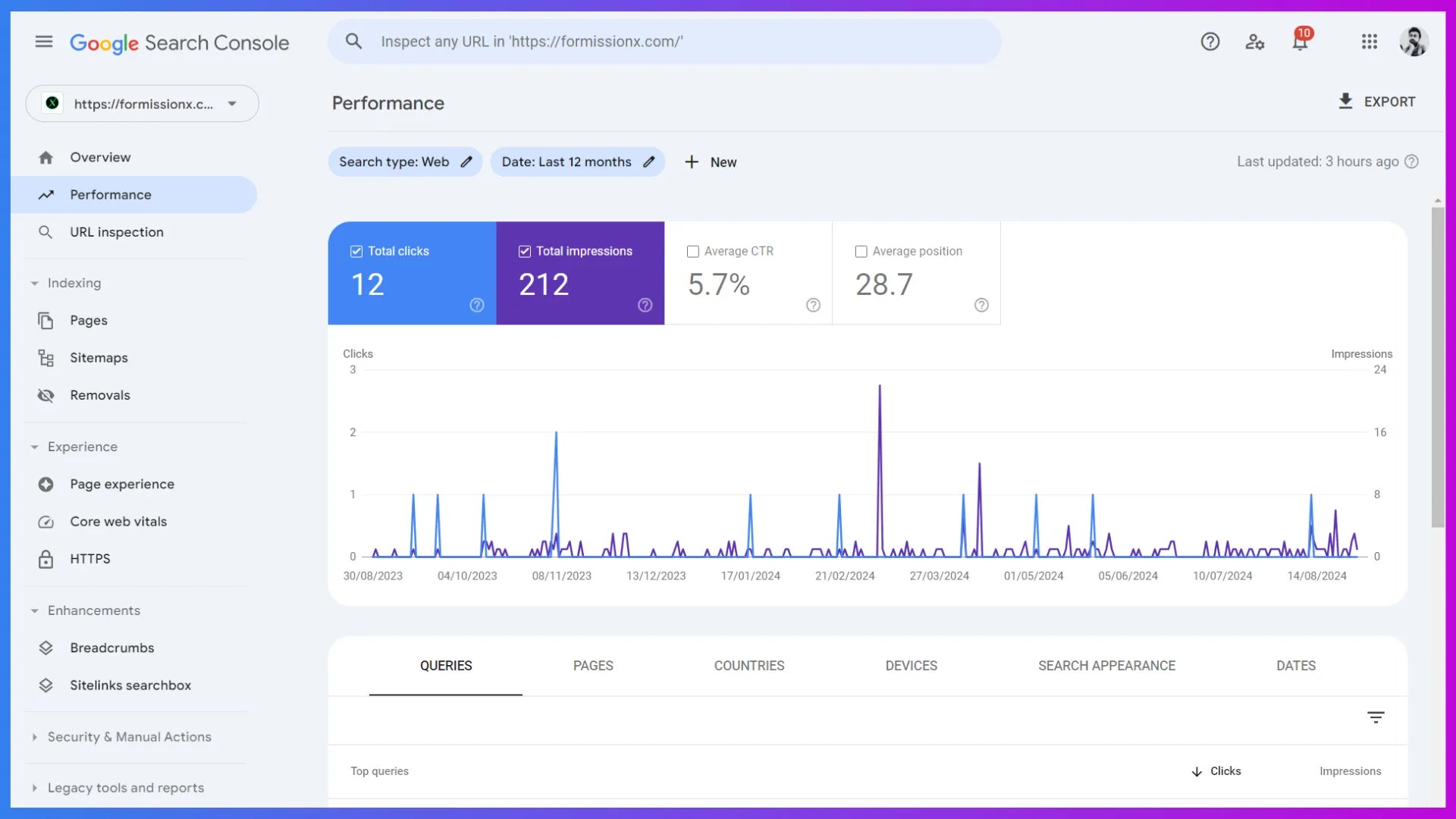Open the Breadcrumbs enhancement report

pyautogui.click(x=111, y=648)
